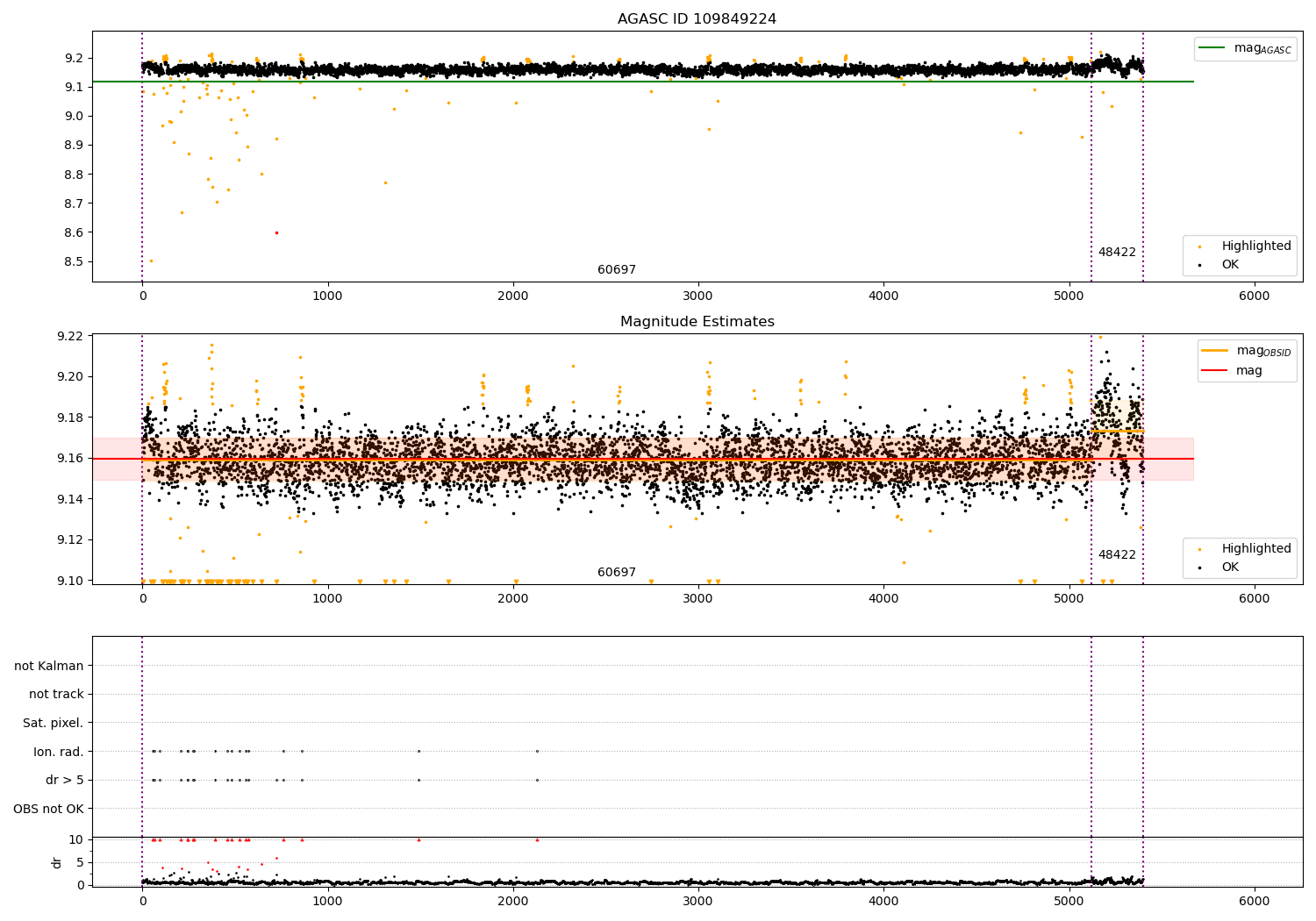Click the red outlier point near 8.6 magnitude
The width and height of the screenshot is (1316, 921).
point(276,232)
